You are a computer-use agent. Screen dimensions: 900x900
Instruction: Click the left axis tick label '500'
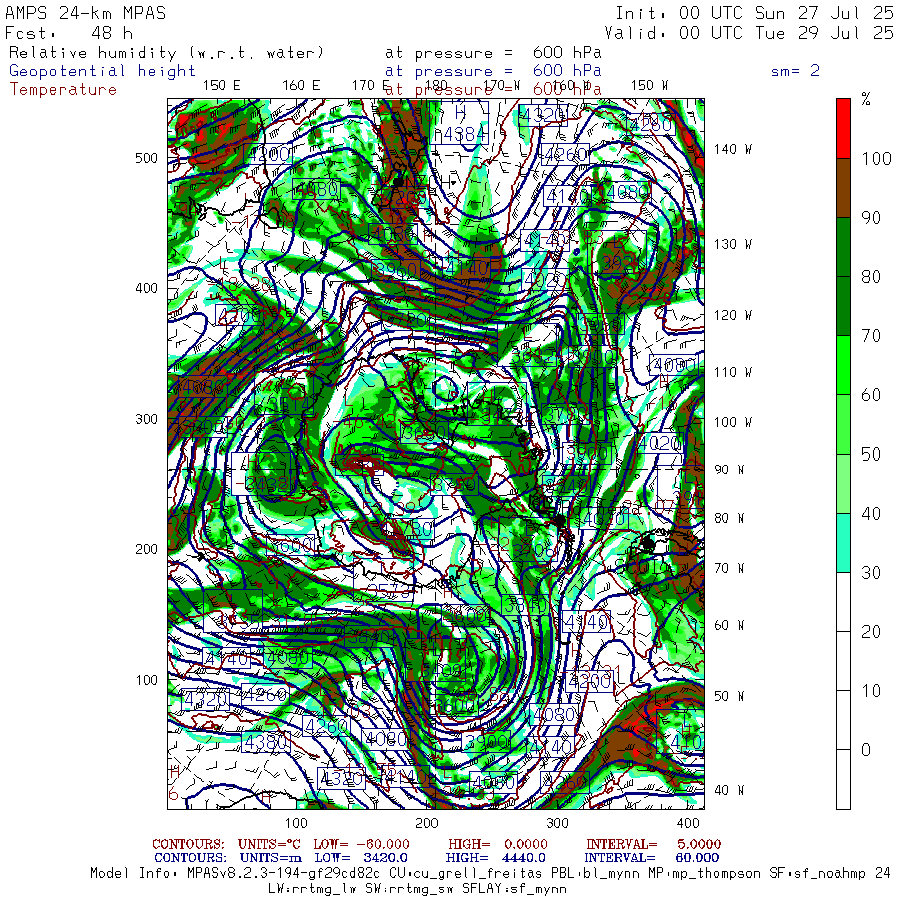click(x=146, y=158)
